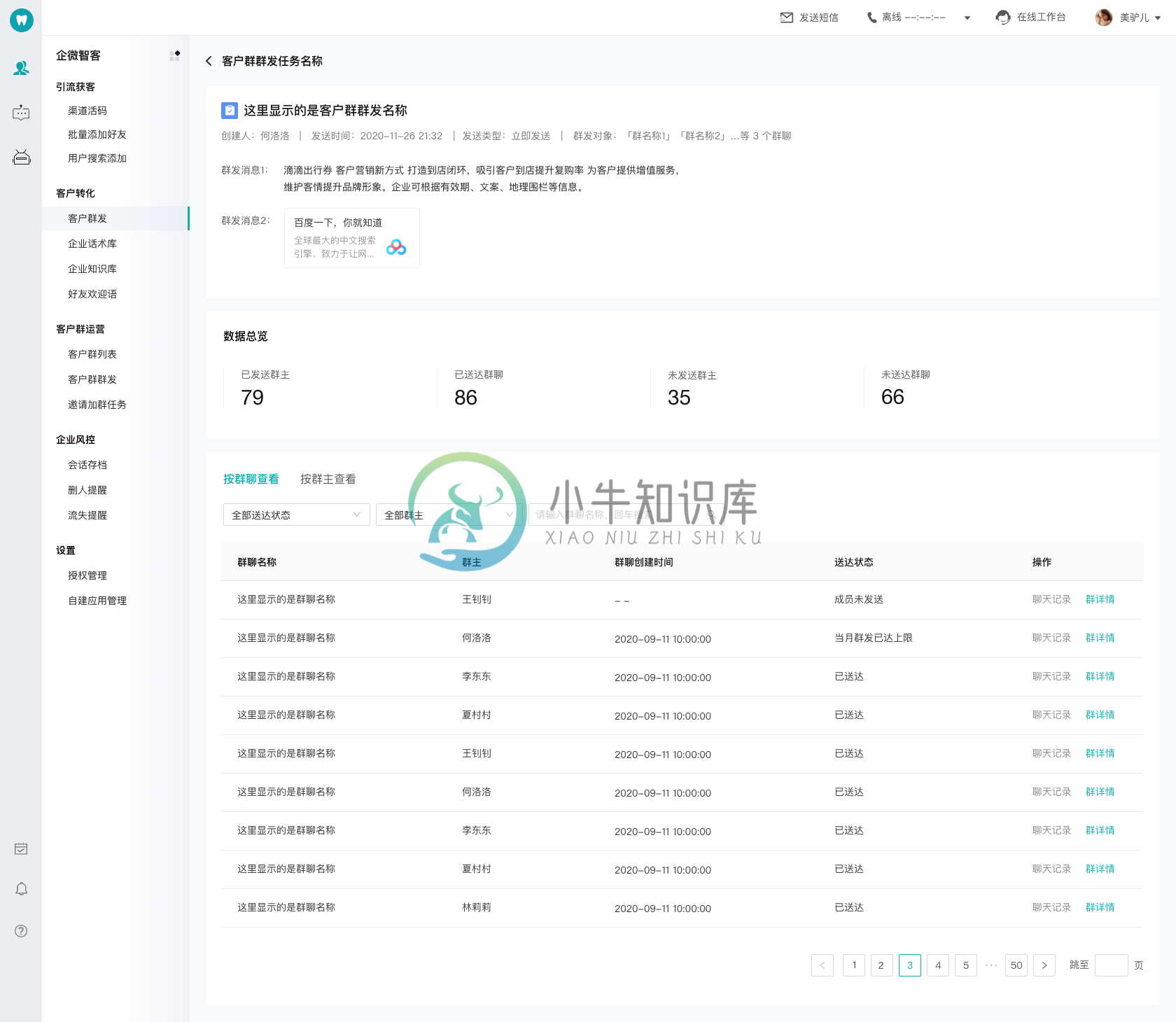Open the calendar task icon in sidebar

(21, 849)
